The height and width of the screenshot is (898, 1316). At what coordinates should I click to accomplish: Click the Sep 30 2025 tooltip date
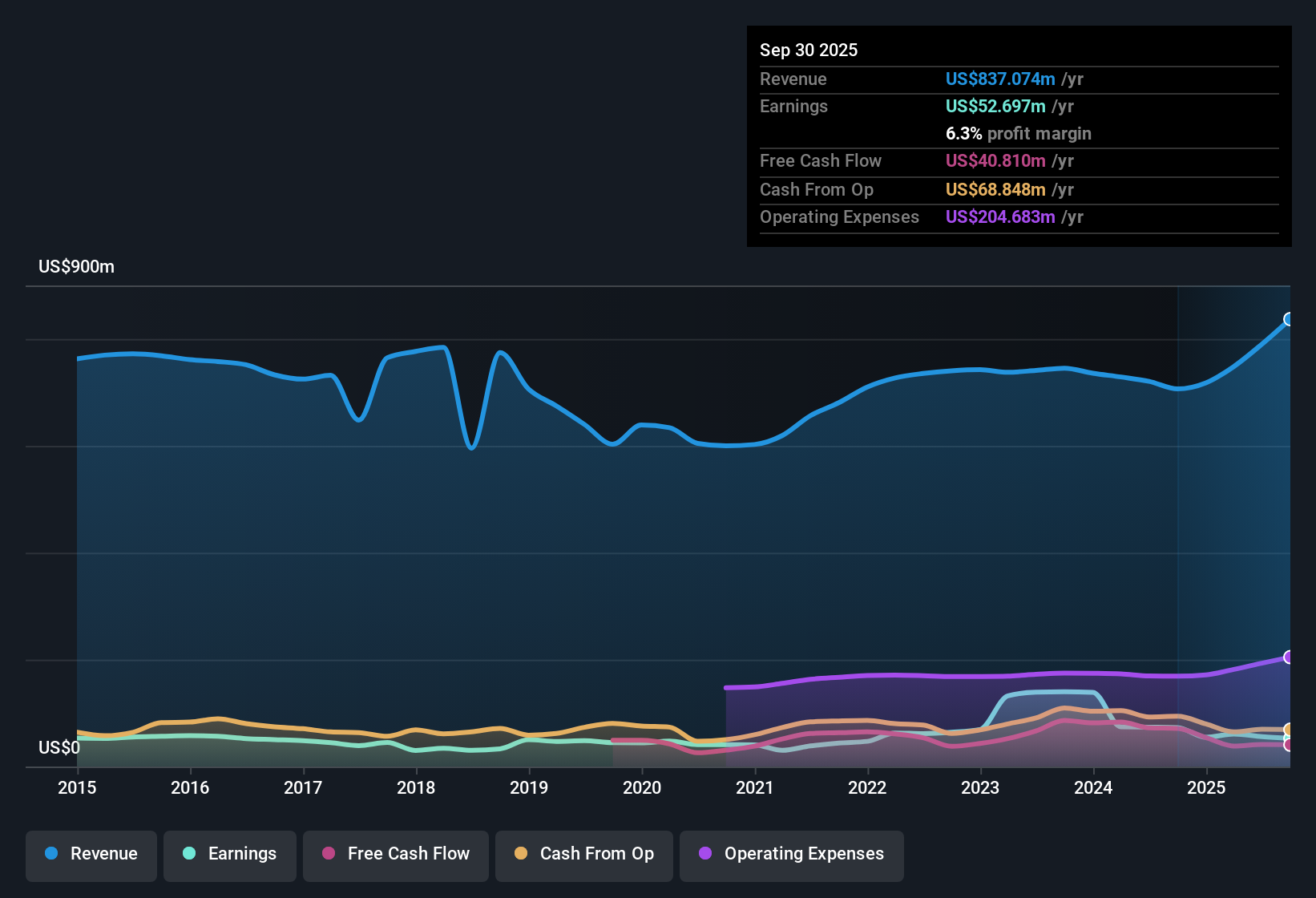(x=809, y=50)
